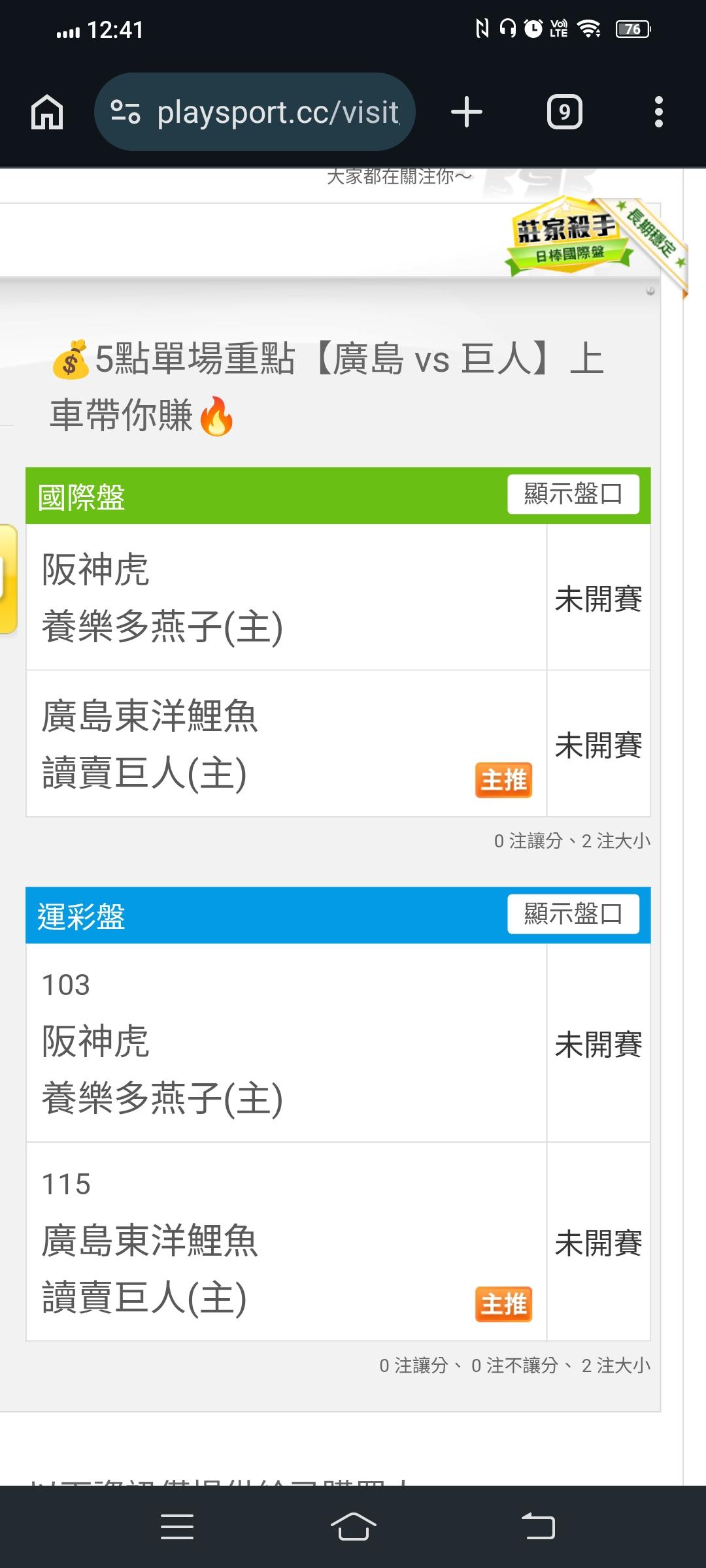706x1568 pixels.
Task: Select 阪神虎 match row in 國際盤
Action: click(x=286, y=597)
